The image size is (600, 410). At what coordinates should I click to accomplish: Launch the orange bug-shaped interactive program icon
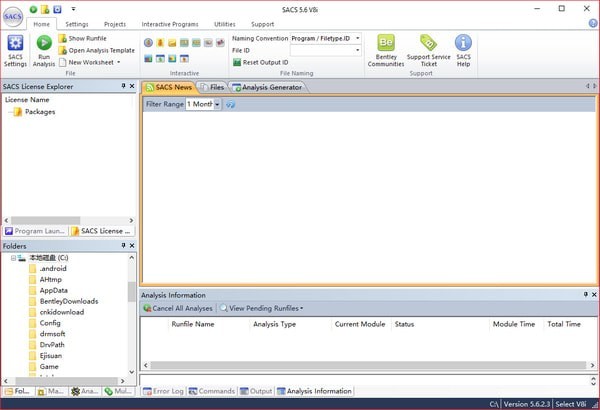tap(160, 42)
